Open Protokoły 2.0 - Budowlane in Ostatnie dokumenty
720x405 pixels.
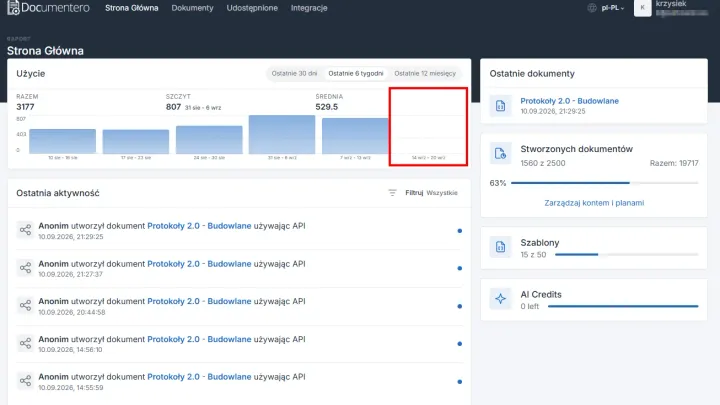click(569, 101)
